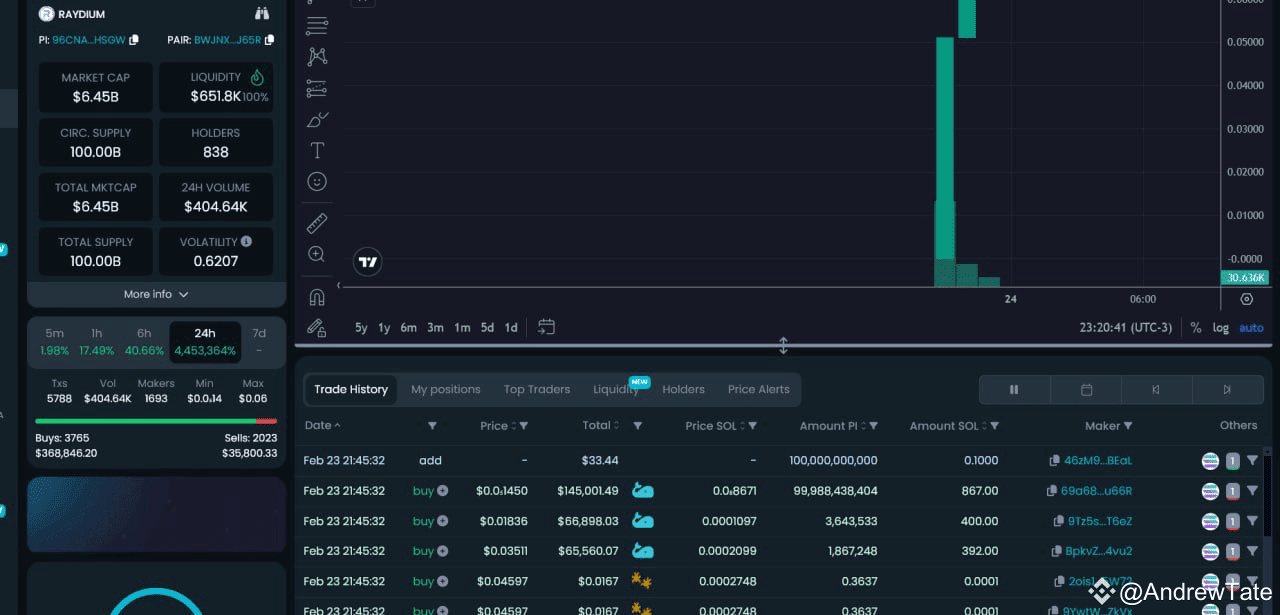
Task: Toggle percent scale on chart
Action: tap(1196, 327)
